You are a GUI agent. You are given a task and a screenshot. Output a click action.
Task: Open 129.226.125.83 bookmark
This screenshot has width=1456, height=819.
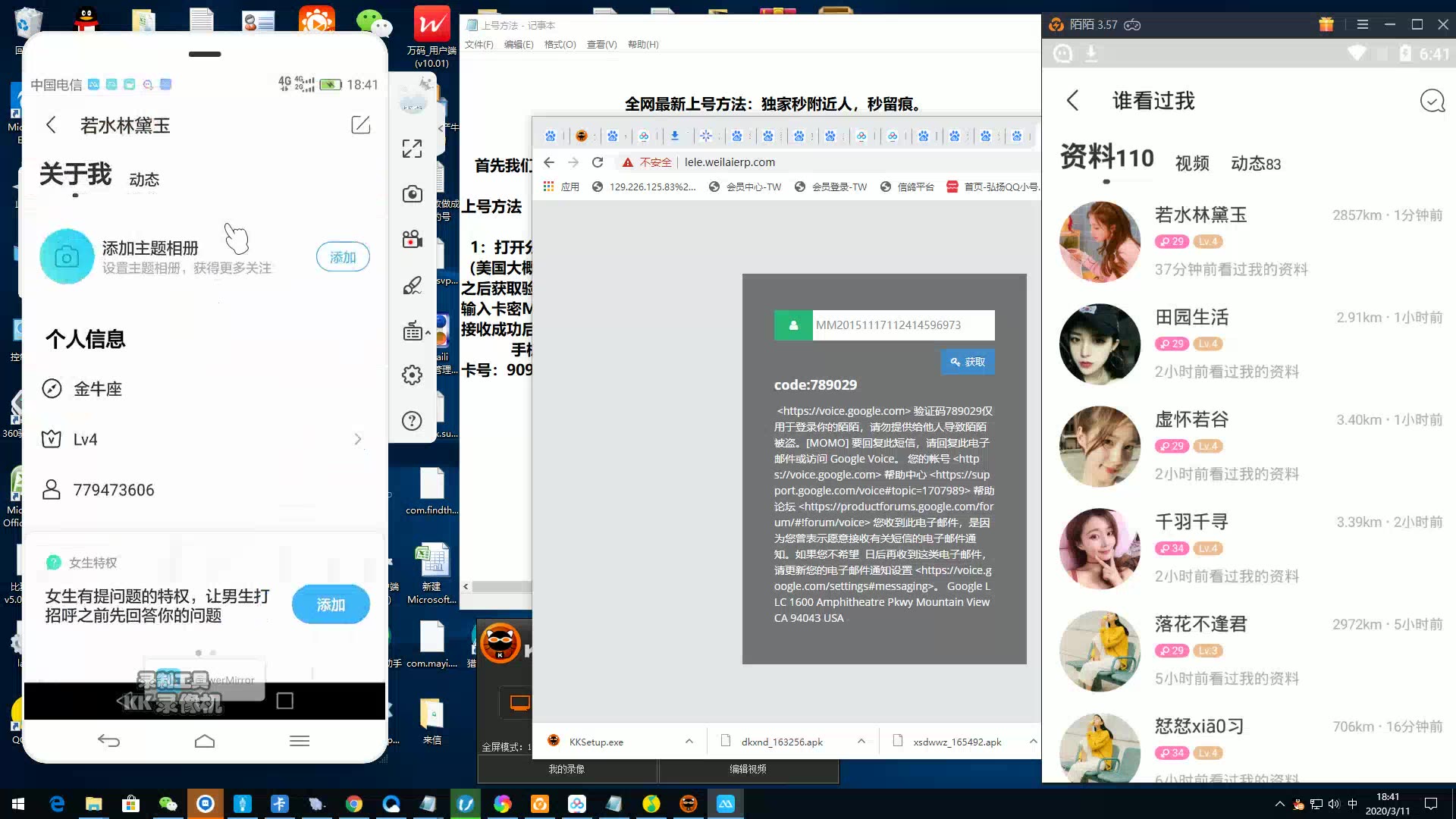644,187
